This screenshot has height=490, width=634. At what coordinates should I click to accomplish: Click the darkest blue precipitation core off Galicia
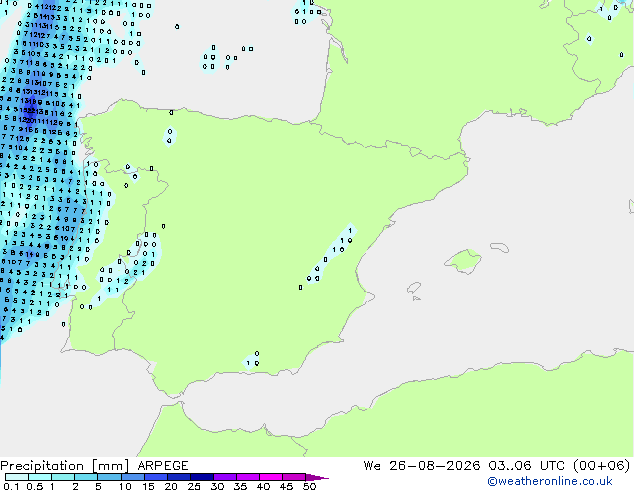coord(31,108)
